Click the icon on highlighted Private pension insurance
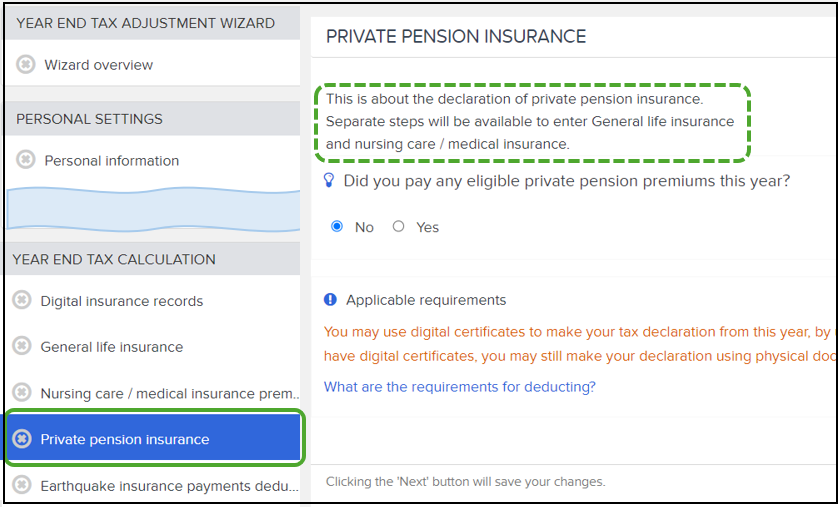The image size is (838, 507). [22, 439]
